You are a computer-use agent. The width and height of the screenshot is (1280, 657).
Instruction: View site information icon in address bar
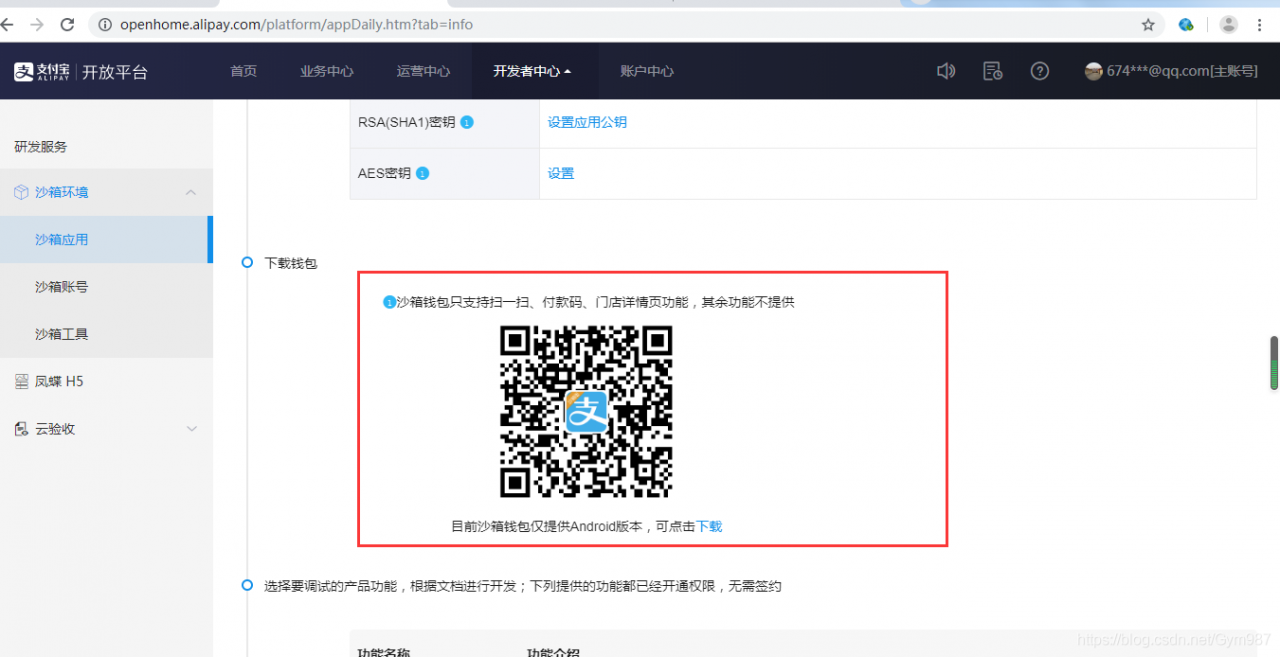[105, 24]
